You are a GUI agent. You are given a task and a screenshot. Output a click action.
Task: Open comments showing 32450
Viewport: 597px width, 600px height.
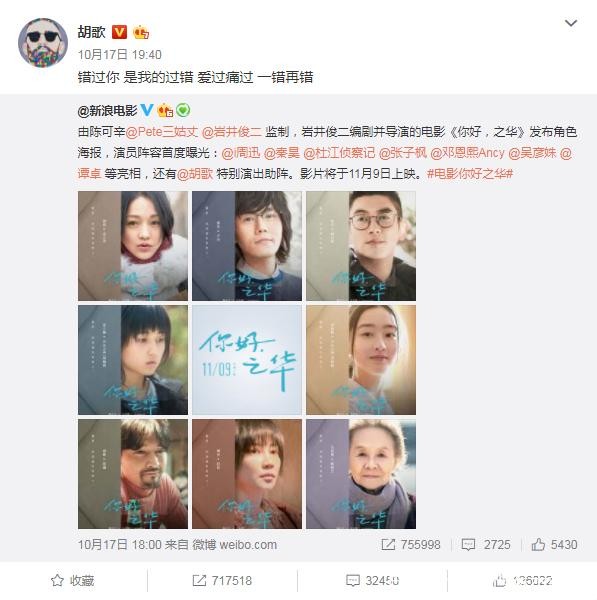tap(352, 580)
